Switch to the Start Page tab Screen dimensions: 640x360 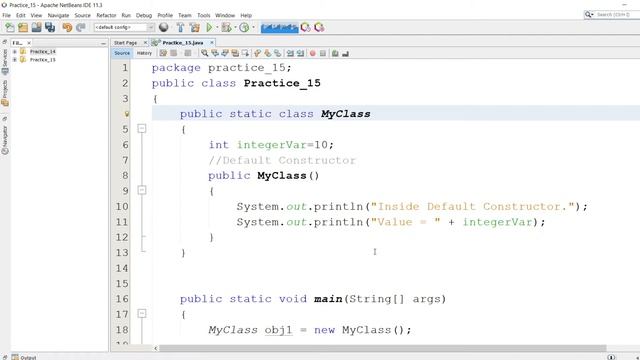coord(125,42)
